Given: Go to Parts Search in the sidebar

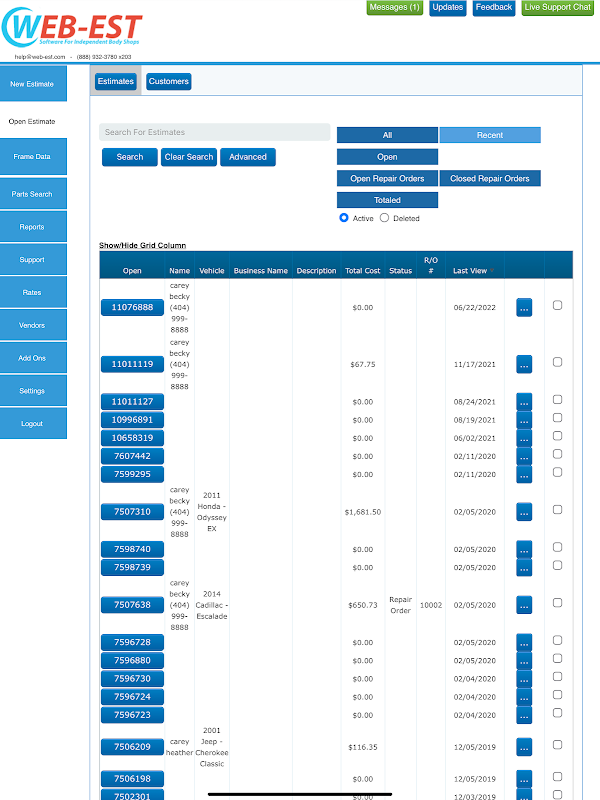Looking at the screenshot, I should click(33, 194).
